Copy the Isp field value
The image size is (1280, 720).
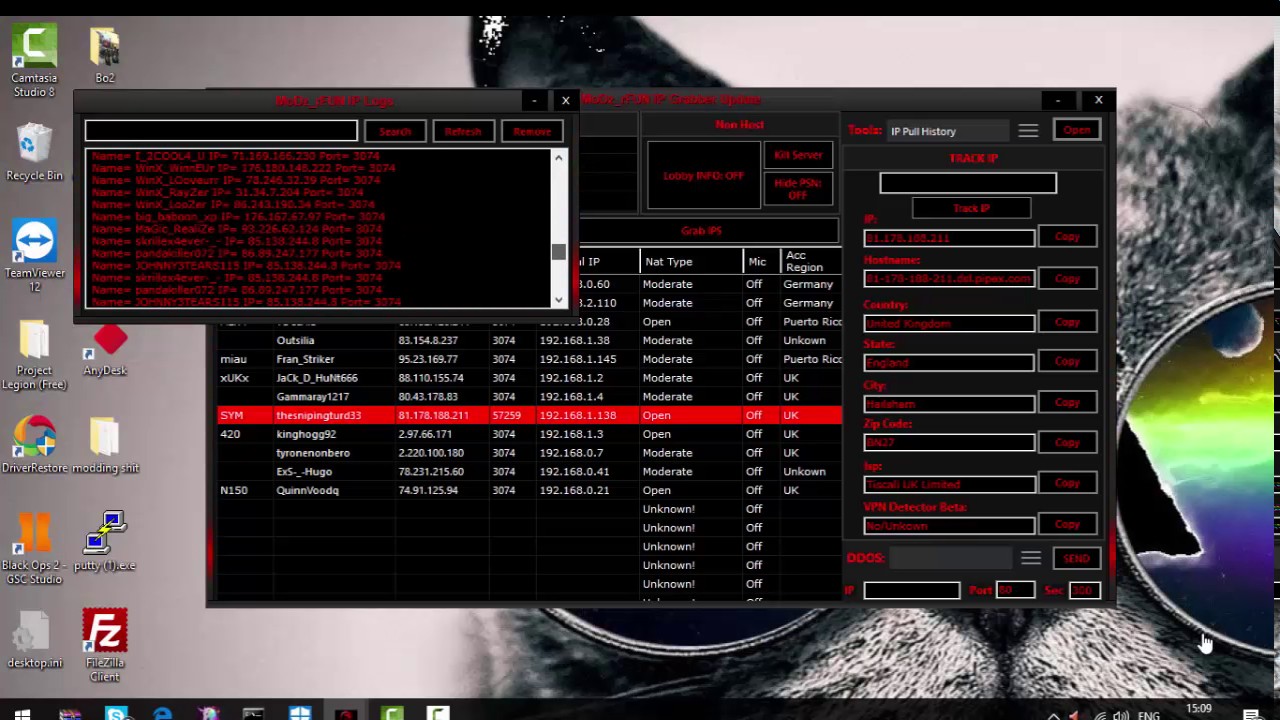(x=1067, y=483)
